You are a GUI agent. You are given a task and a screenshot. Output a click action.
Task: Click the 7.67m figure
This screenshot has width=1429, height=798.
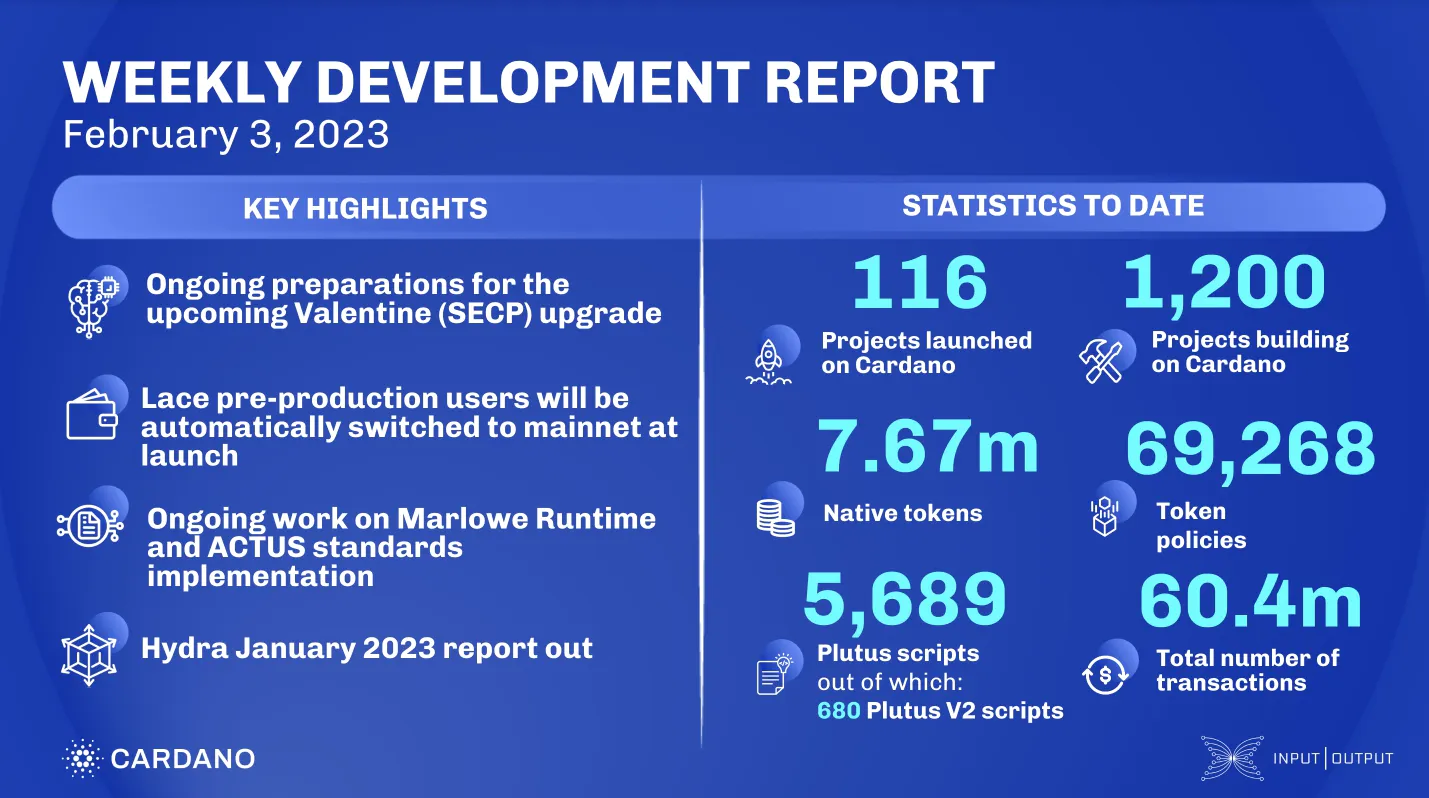929,448
